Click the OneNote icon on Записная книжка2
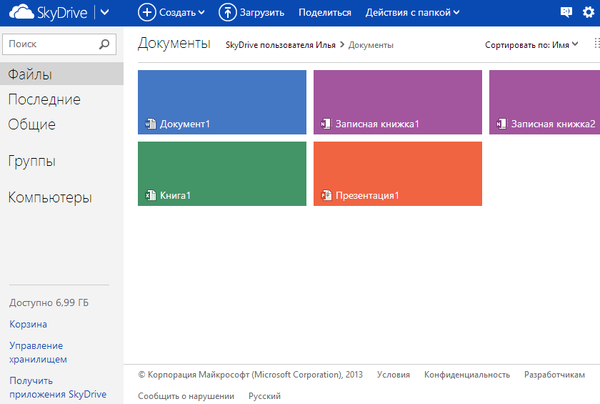The width and height of the screenshot is (600, 404). (501, 124)
